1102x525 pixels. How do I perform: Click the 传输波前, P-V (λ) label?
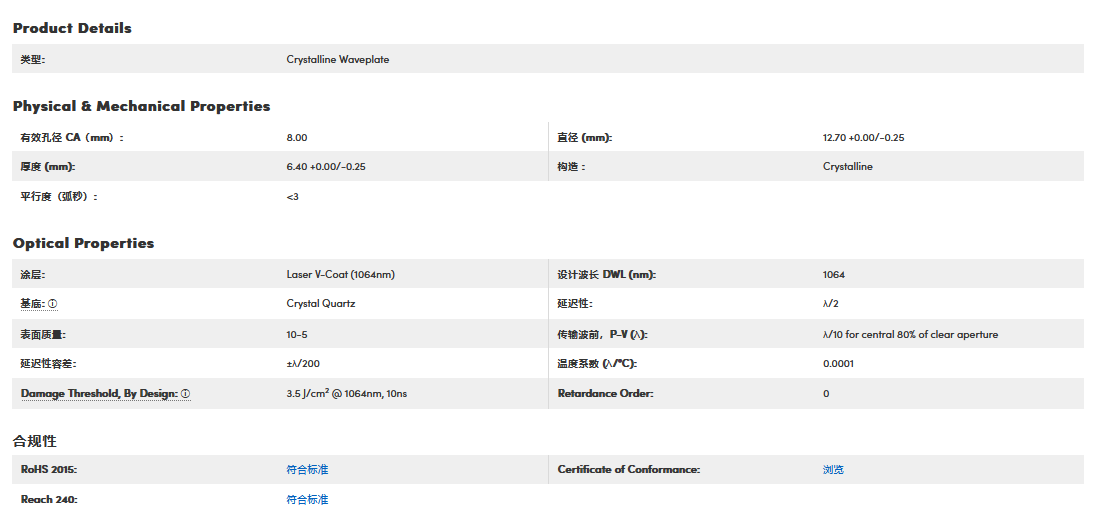tap(602, 335)
